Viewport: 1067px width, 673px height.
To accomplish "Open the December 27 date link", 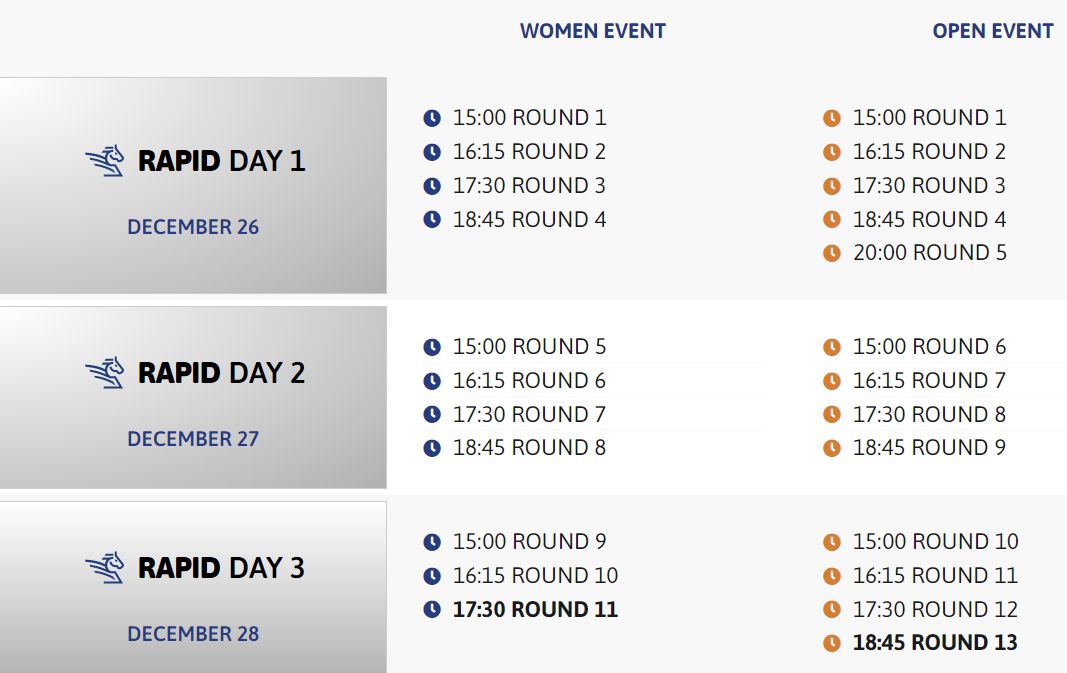I will (193, 439).
